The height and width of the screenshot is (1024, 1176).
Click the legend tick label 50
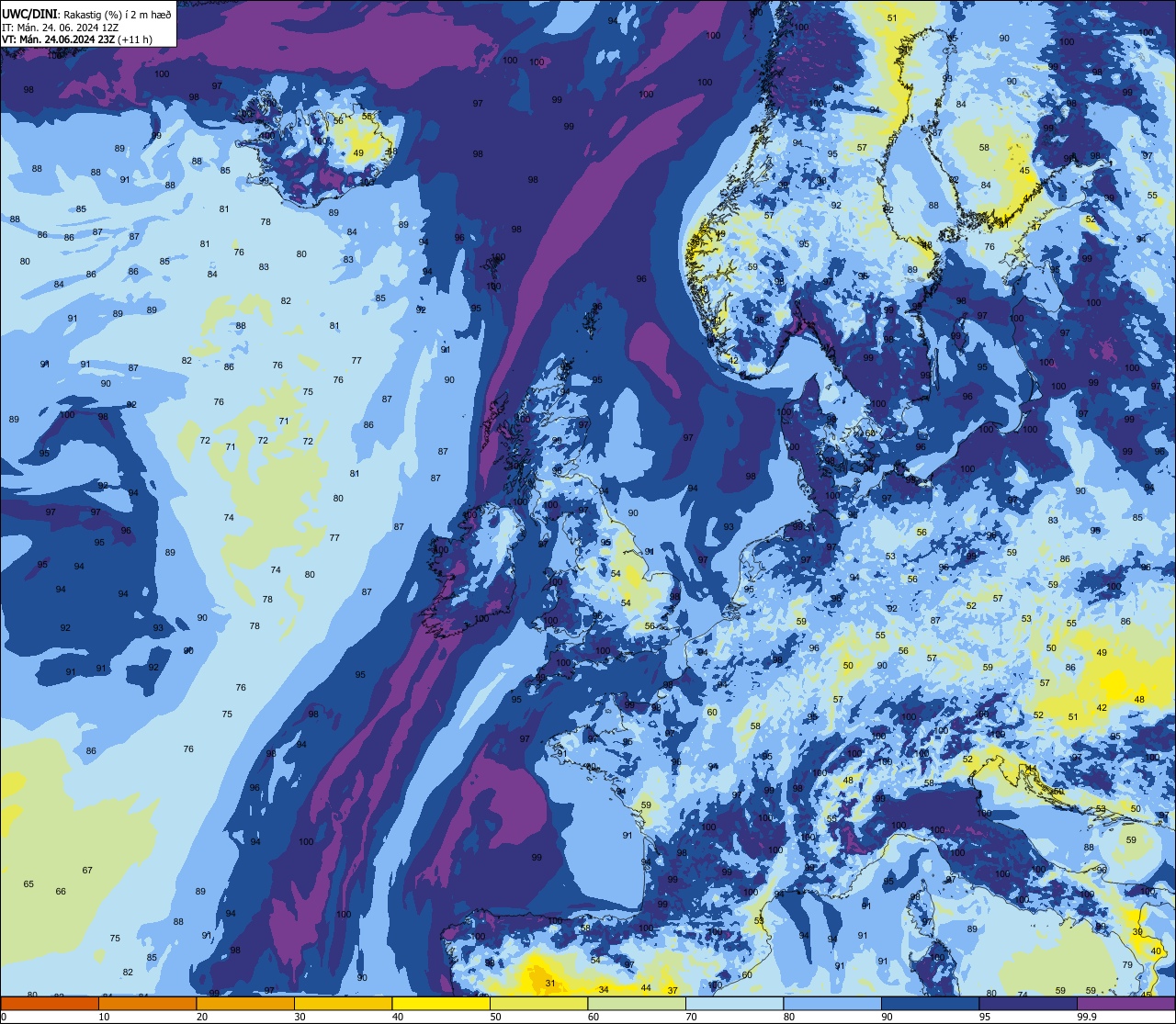coord(495,1017)
